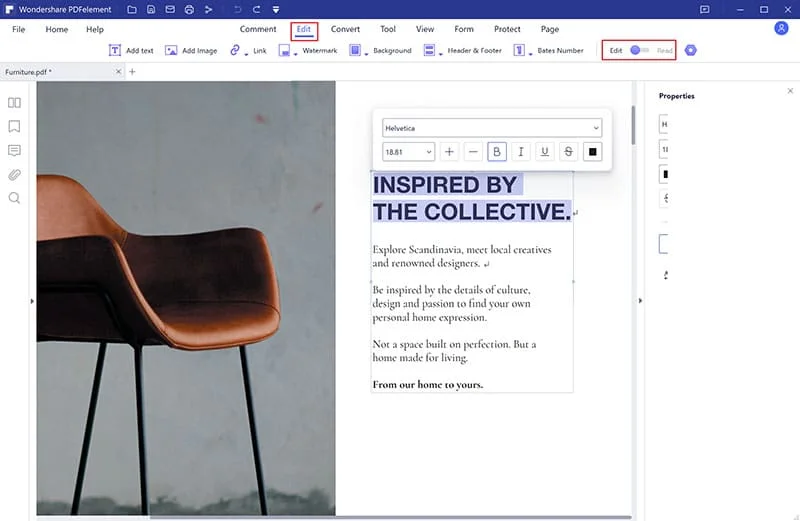This screenshot has width=800, height=521.
Task: Open the Tool tab
Action: tap(388, 29)
